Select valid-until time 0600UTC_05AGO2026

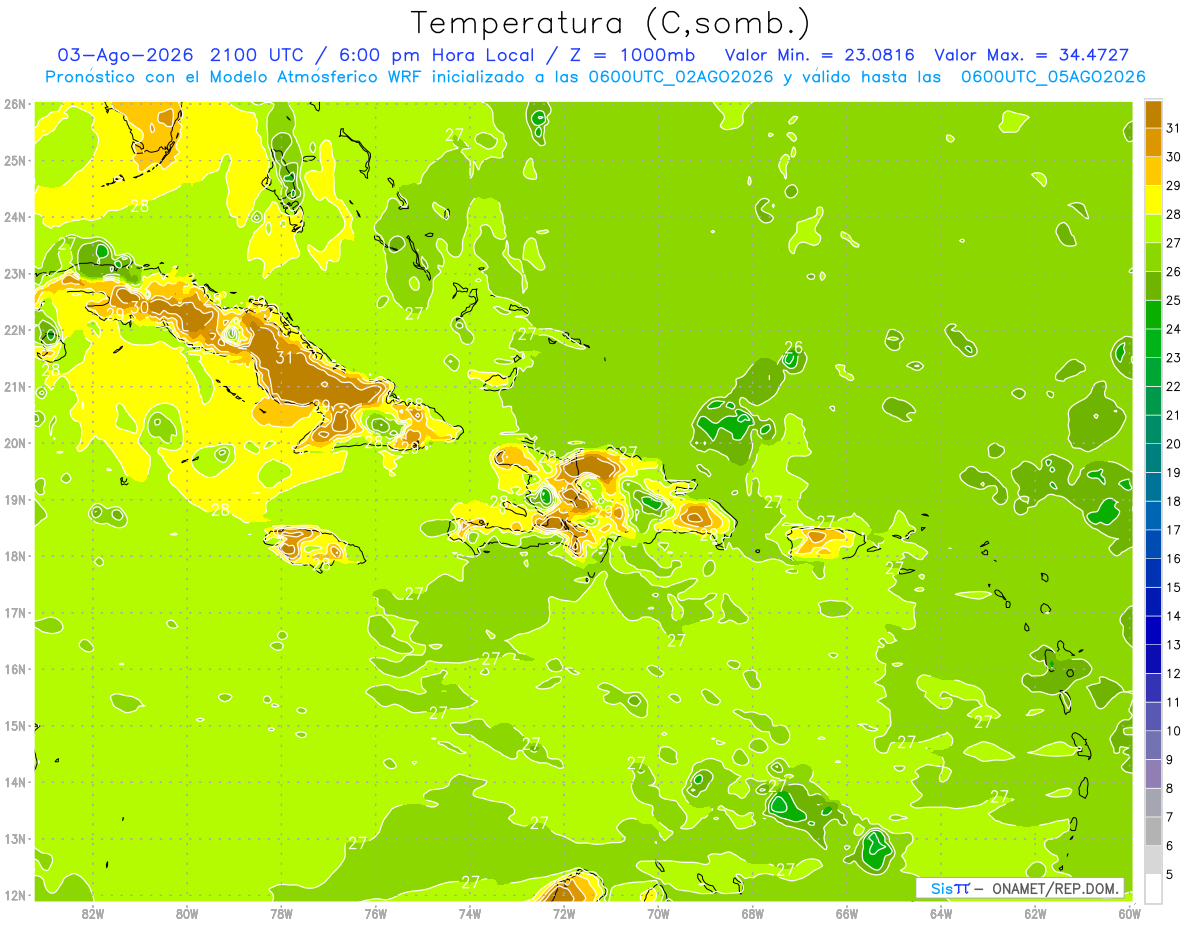(1053, 77)
